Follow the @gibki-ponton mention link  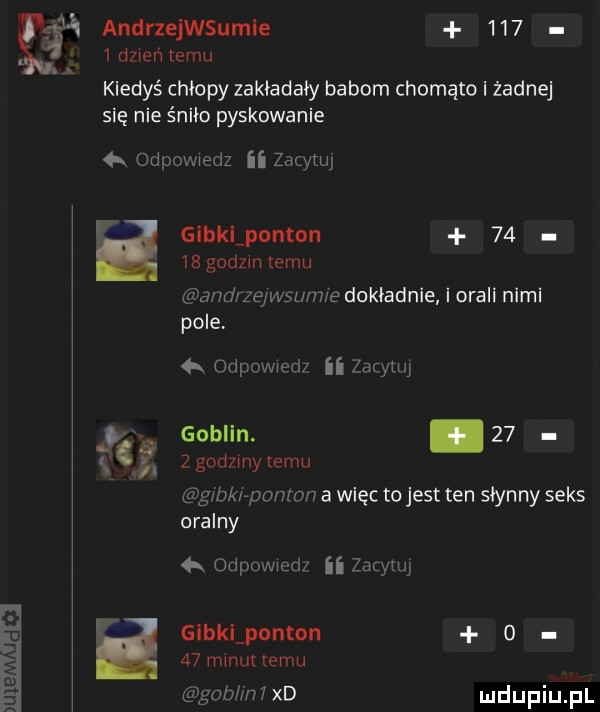[248, 495]
